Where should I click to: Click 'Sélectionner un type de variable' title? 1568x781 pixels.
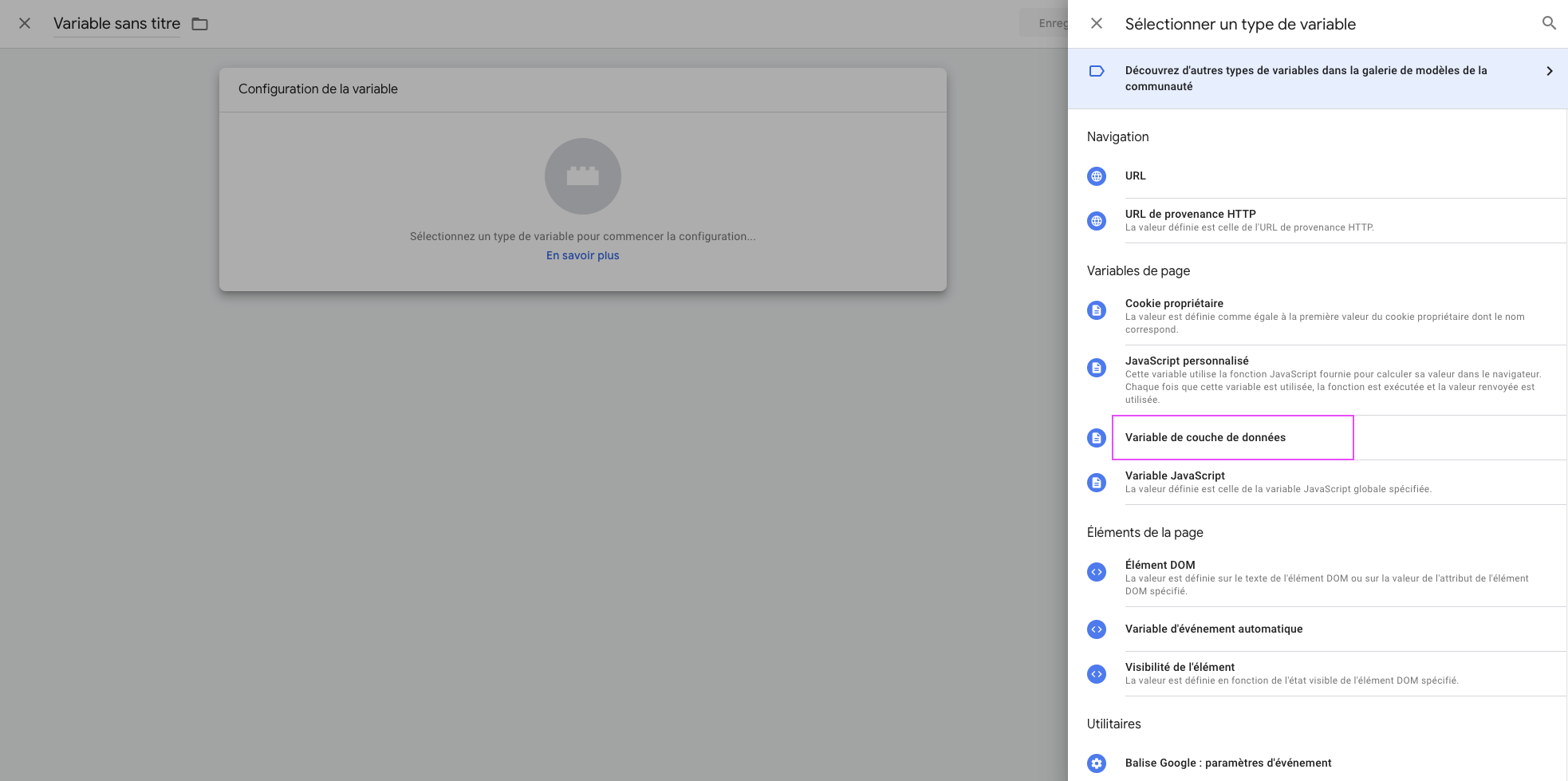[x=1240, y=24]
